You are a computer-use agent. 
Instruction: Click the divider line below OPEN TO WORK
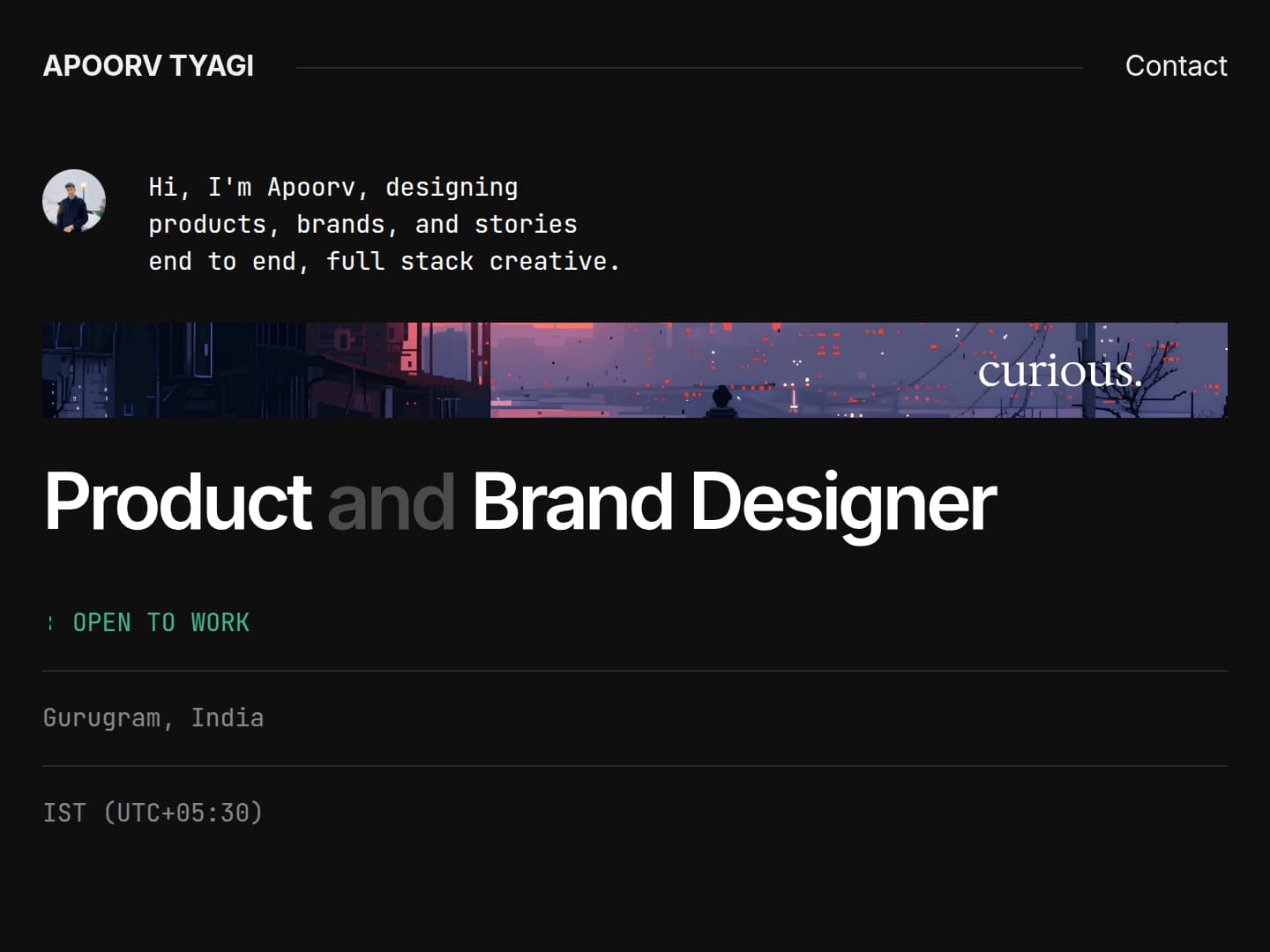(x=635, y=671)
